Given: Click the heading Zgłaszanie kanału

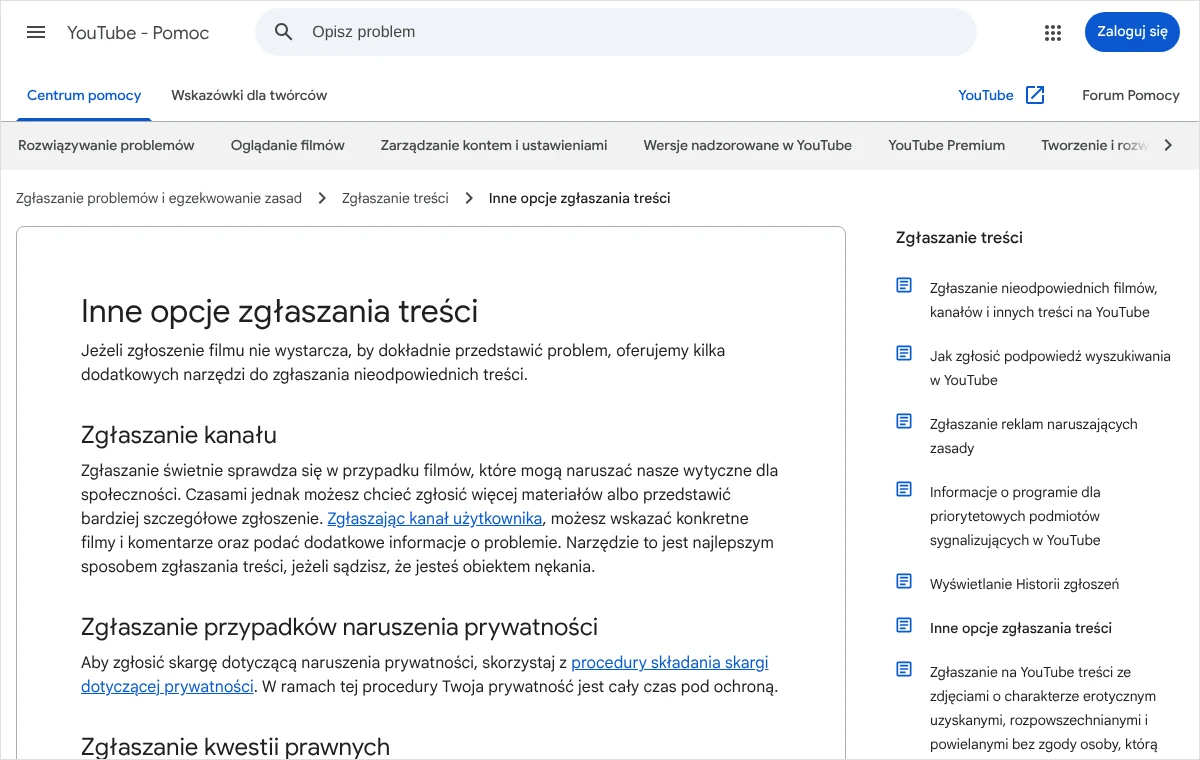Looking at the screenshot, I should click(x=179, y=435).
